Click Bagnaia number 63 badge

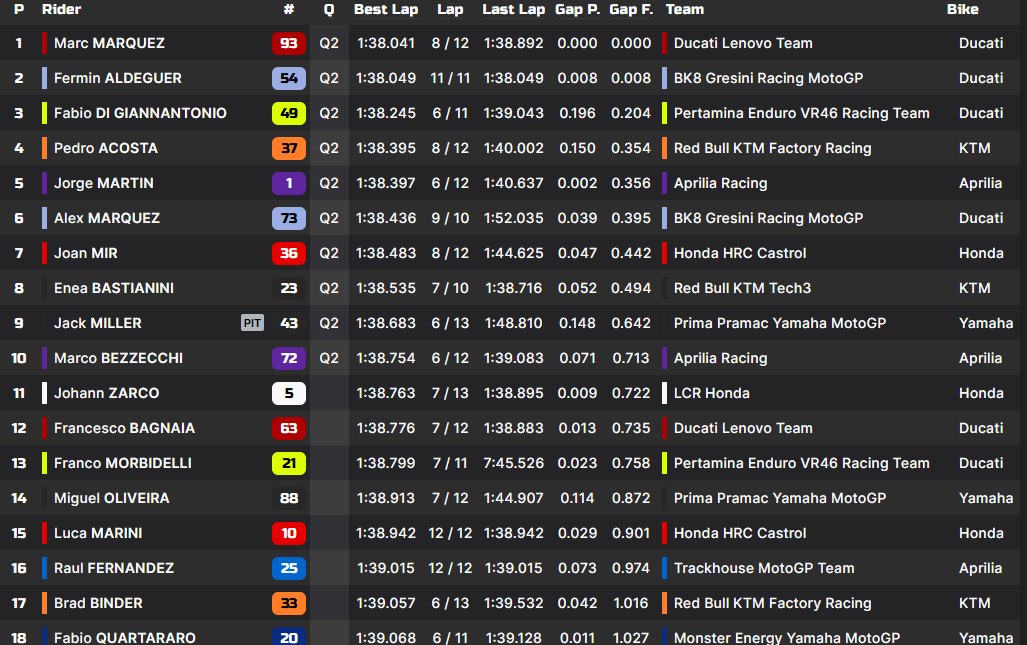point(289,429)
